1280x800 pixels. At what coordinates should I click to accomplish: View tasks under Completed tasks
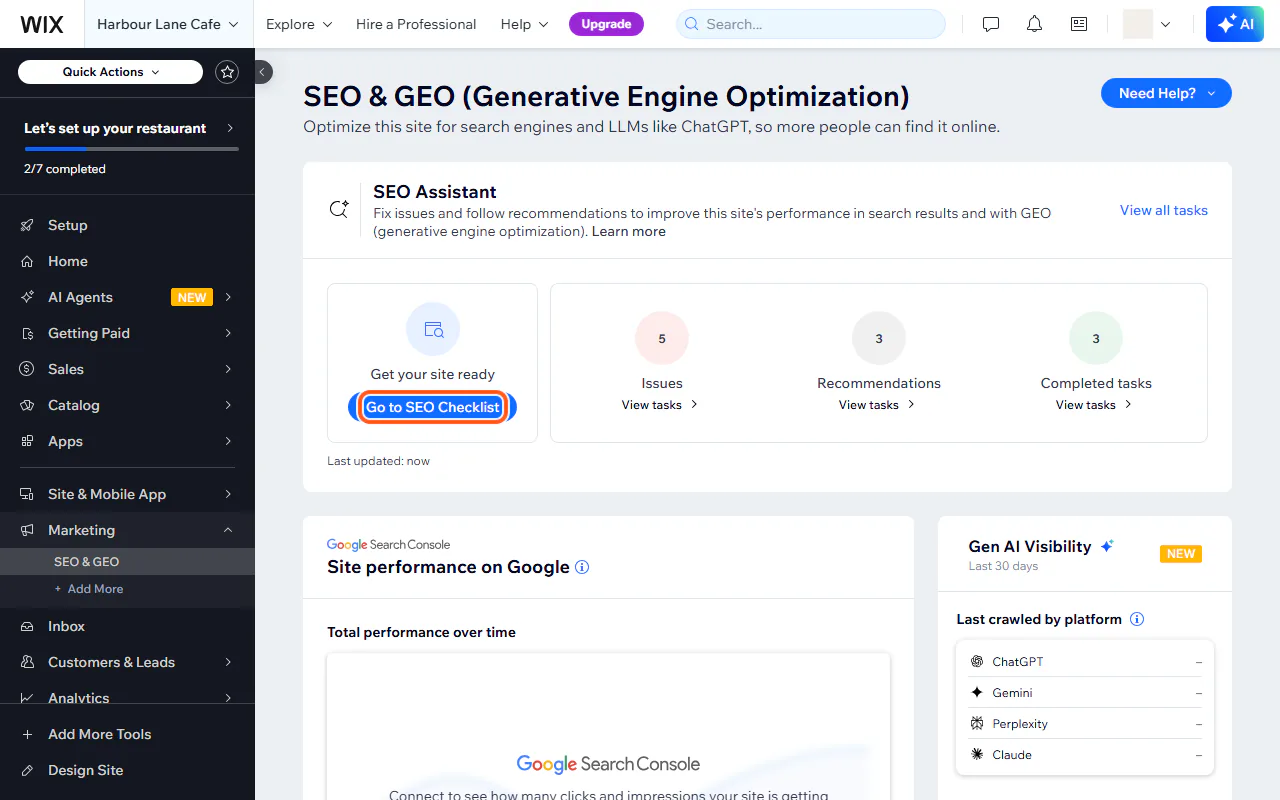(1094, 405)
